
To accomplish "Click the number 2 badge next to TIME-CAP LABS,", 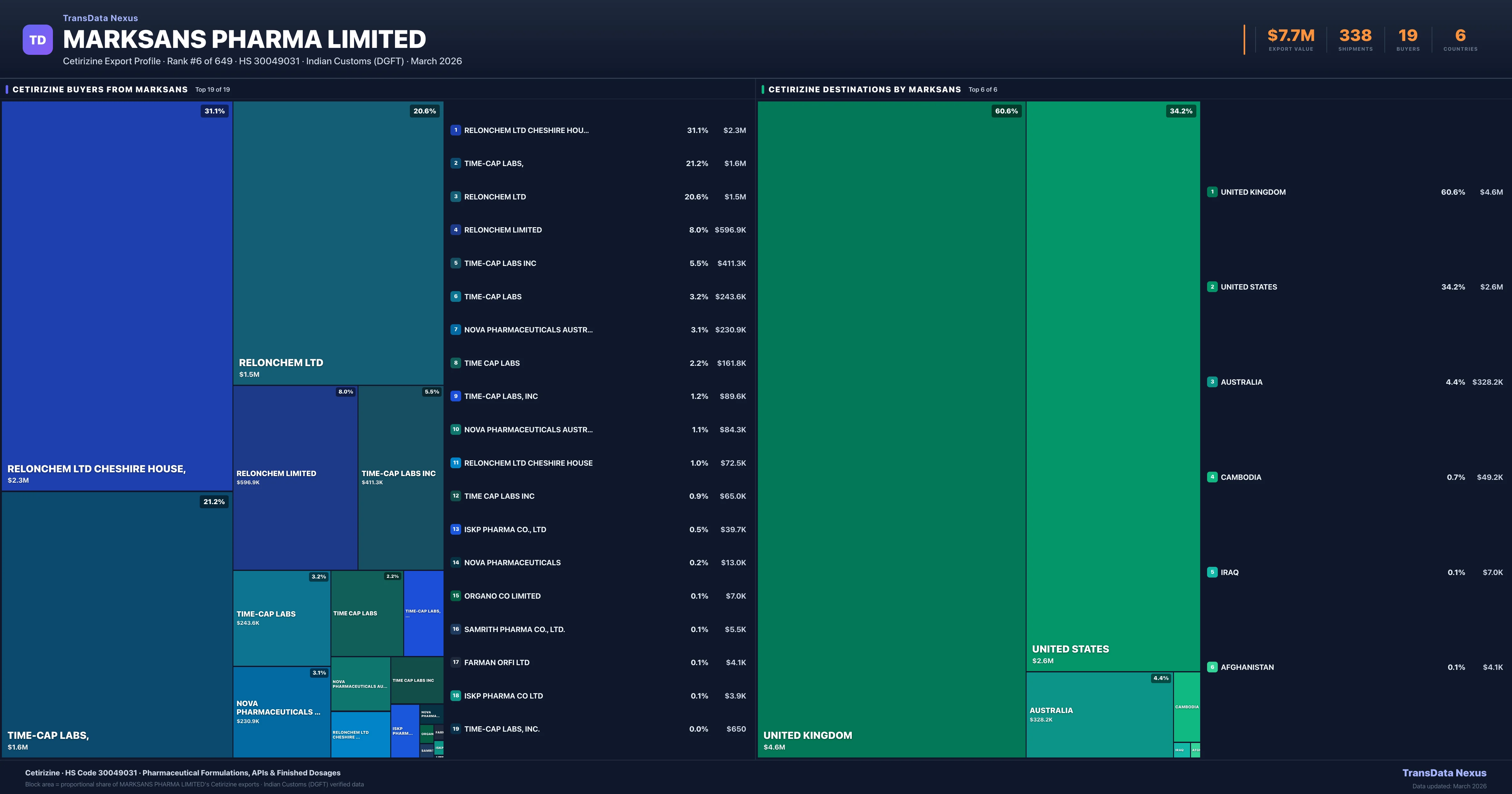I will pyautogui.click(x=456, y=163).
